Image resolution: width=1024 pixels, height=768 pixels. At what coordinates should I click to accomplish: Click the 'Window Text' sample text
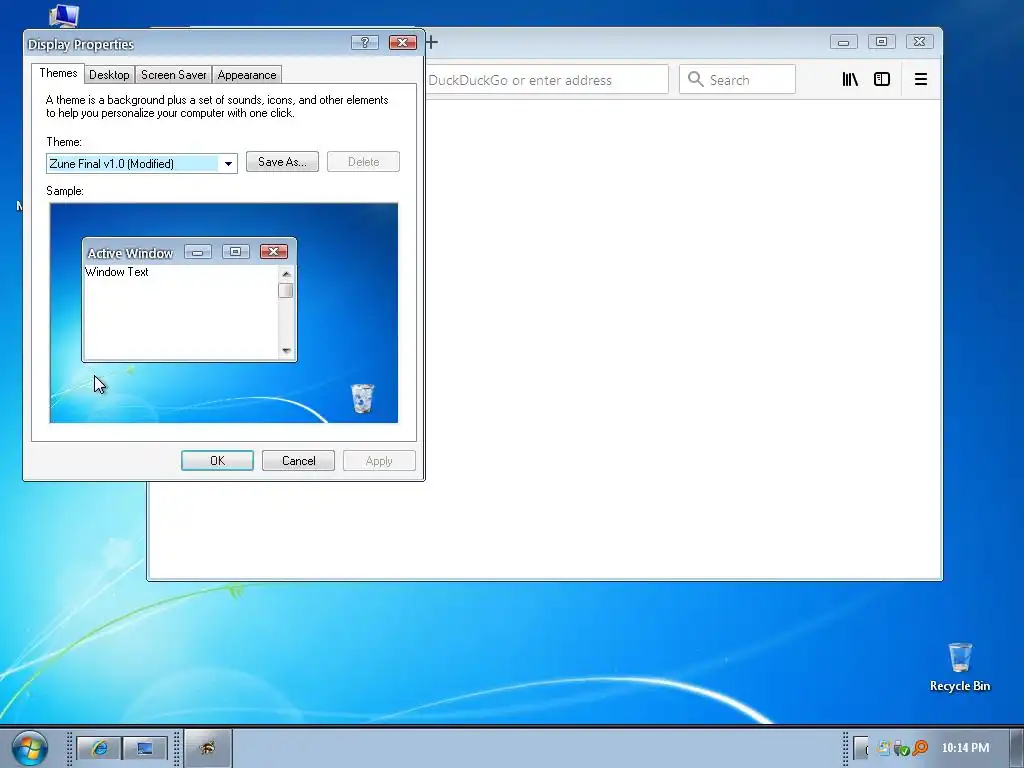[117, 272]
